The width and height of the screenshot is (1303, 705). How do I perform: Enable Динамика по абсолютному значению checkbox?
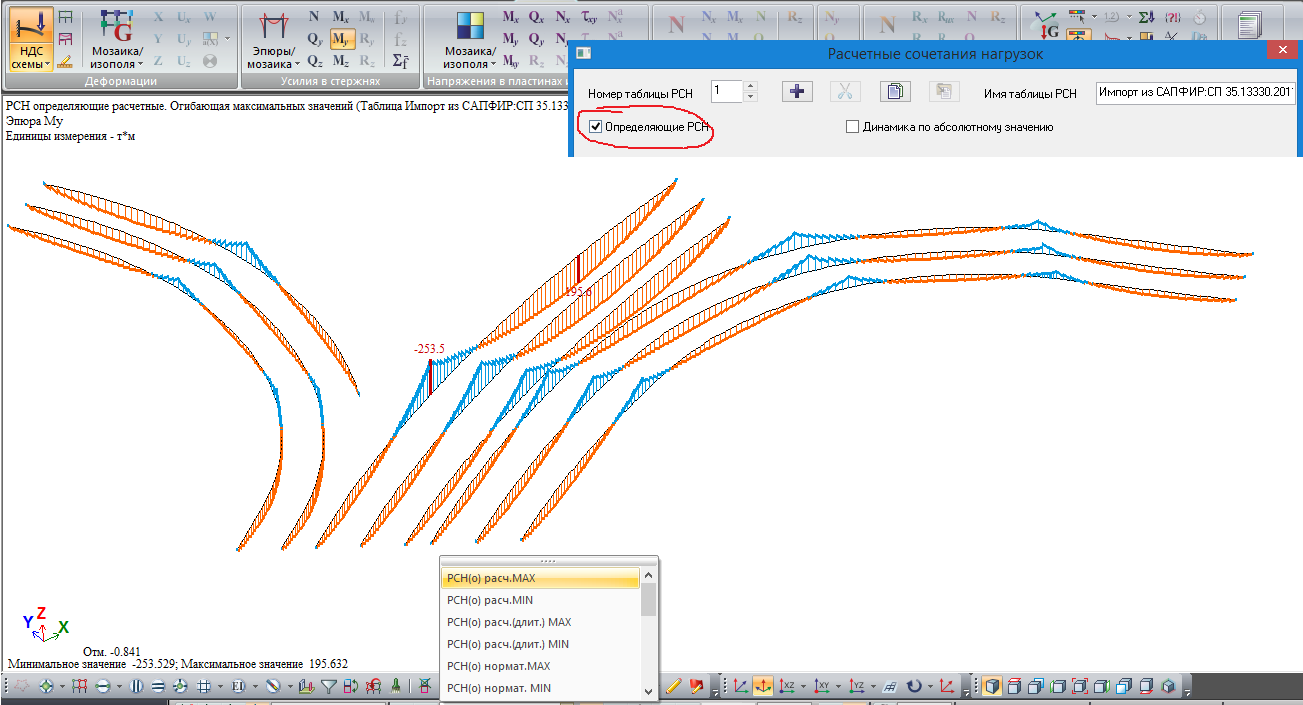click(853, 127)
